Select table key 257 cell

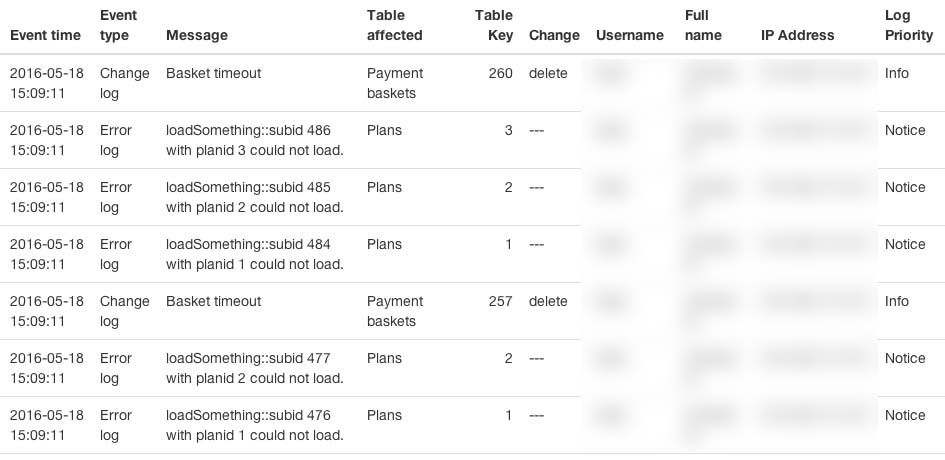(x=500, y=301)
